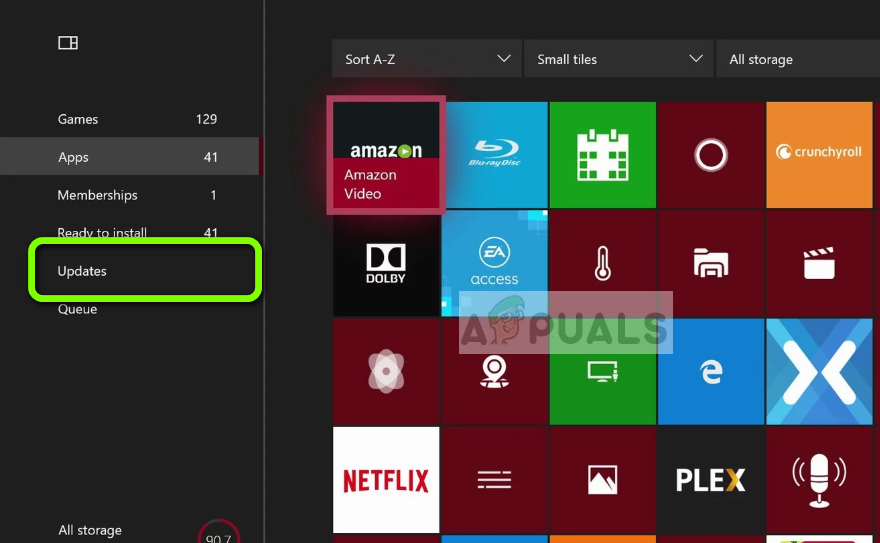The height and width of the screenshot is (543, 880).
Task: Open the three-lines text app tile
Action: pos(494,480)
